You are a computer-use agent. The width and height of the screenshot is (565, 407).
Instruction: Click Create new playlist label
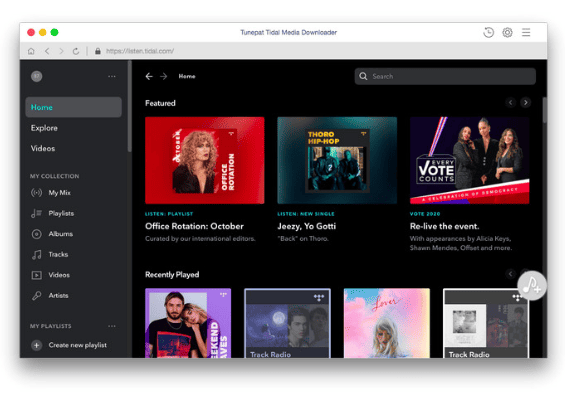pyautogui.click(x=77, y=345)
